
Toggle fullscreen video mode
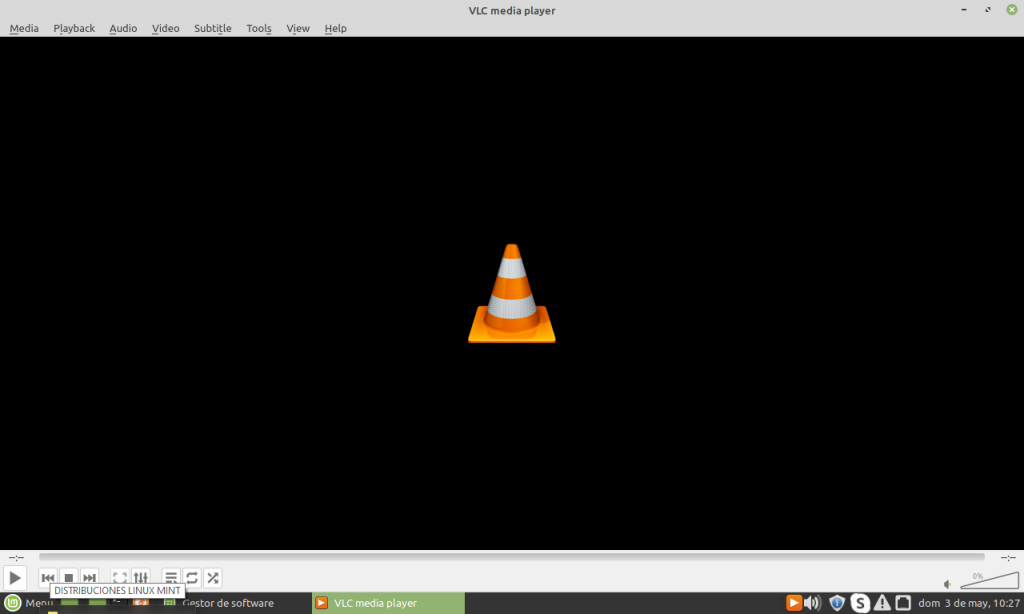click(120, 578)
